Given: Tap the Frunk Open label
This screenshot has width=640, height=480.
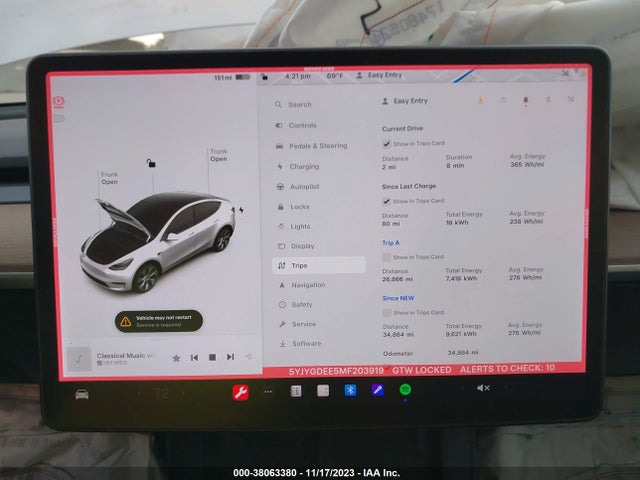Looking at the screenshot, I should (109, 178).
